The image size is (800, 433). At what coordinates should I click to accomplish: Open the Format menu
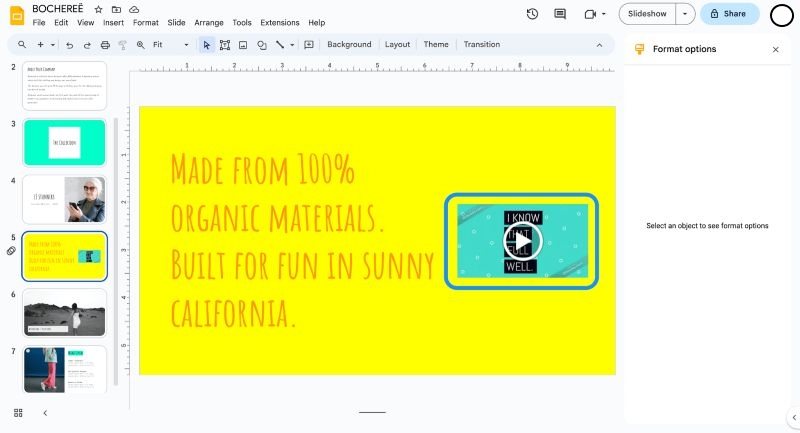[x=146, y=22]
